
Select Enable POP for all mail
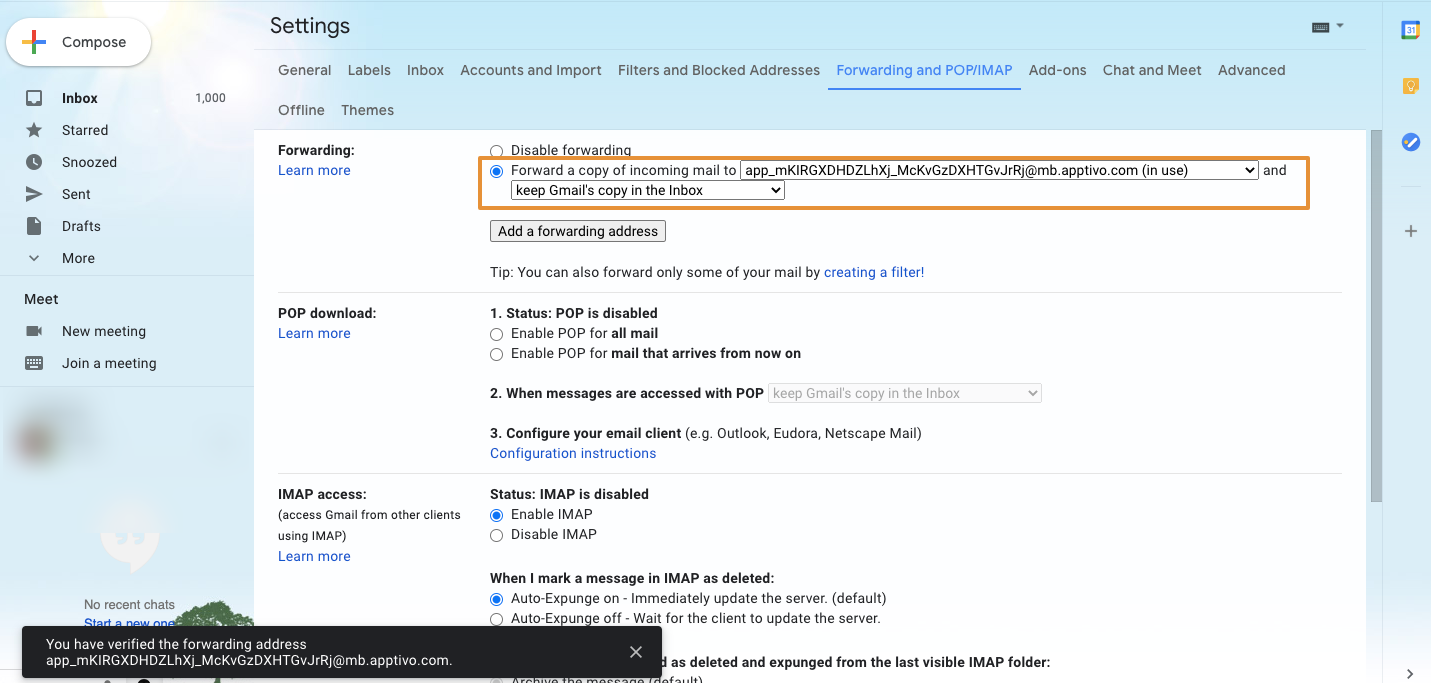coord(497,333)
